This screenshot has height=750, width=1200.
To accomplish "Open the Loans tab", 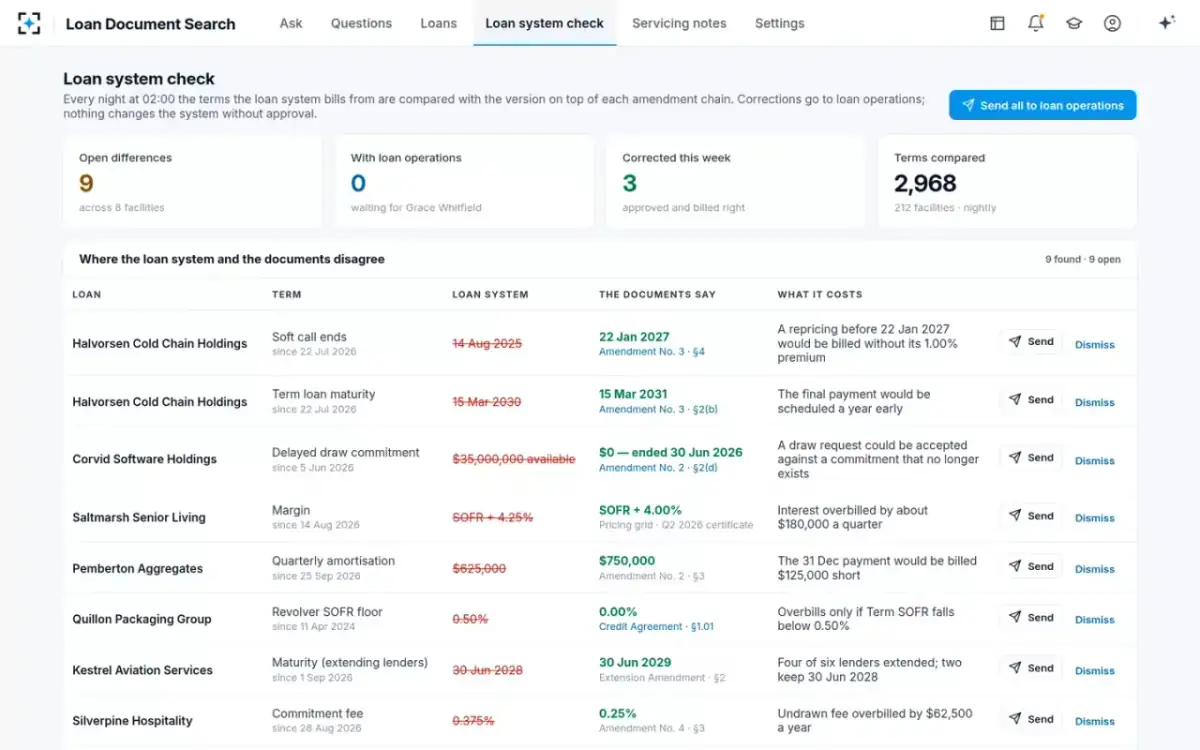I will (438, 23).
